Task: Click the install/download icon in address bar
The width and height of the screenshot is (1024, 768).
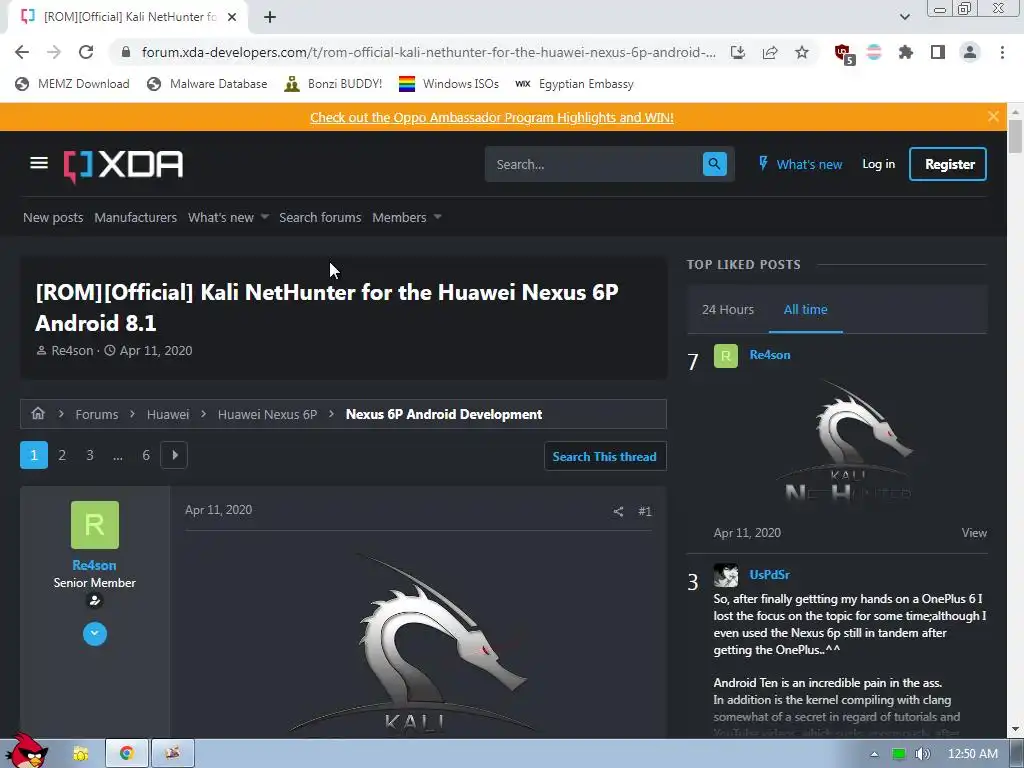Action: [x=738, y=52]
